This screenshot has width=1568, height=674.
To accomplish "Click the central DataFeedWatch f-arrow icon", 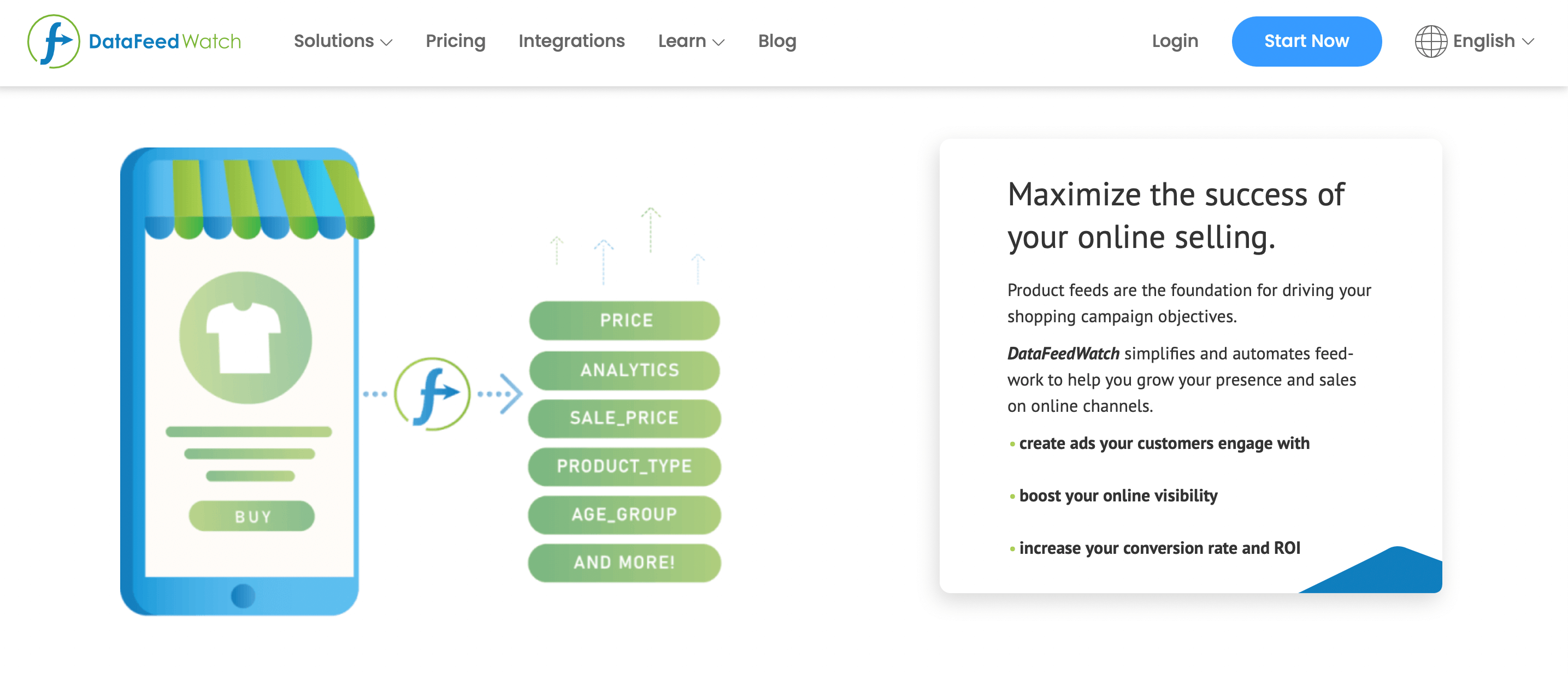I will [432, 394].
